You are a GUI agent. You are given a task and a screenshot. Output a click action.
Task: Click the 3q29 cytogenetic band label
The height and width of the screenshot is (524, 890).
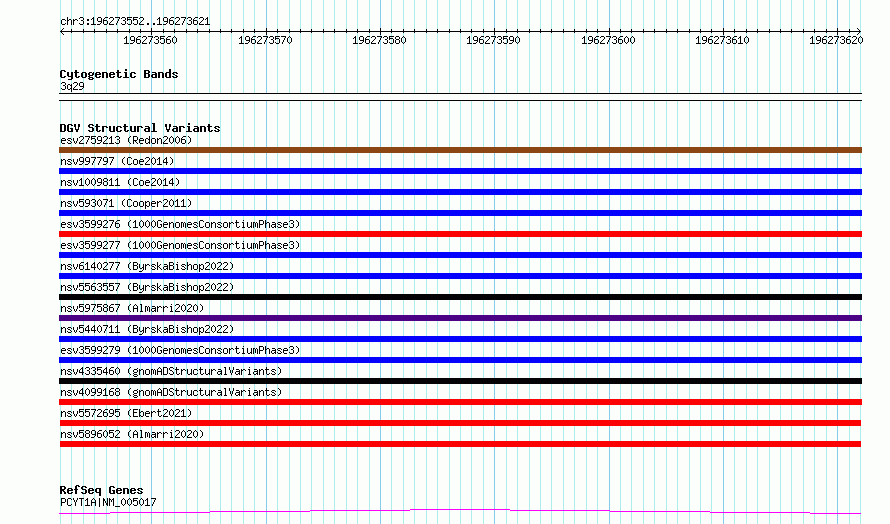(x=72, y=86)
